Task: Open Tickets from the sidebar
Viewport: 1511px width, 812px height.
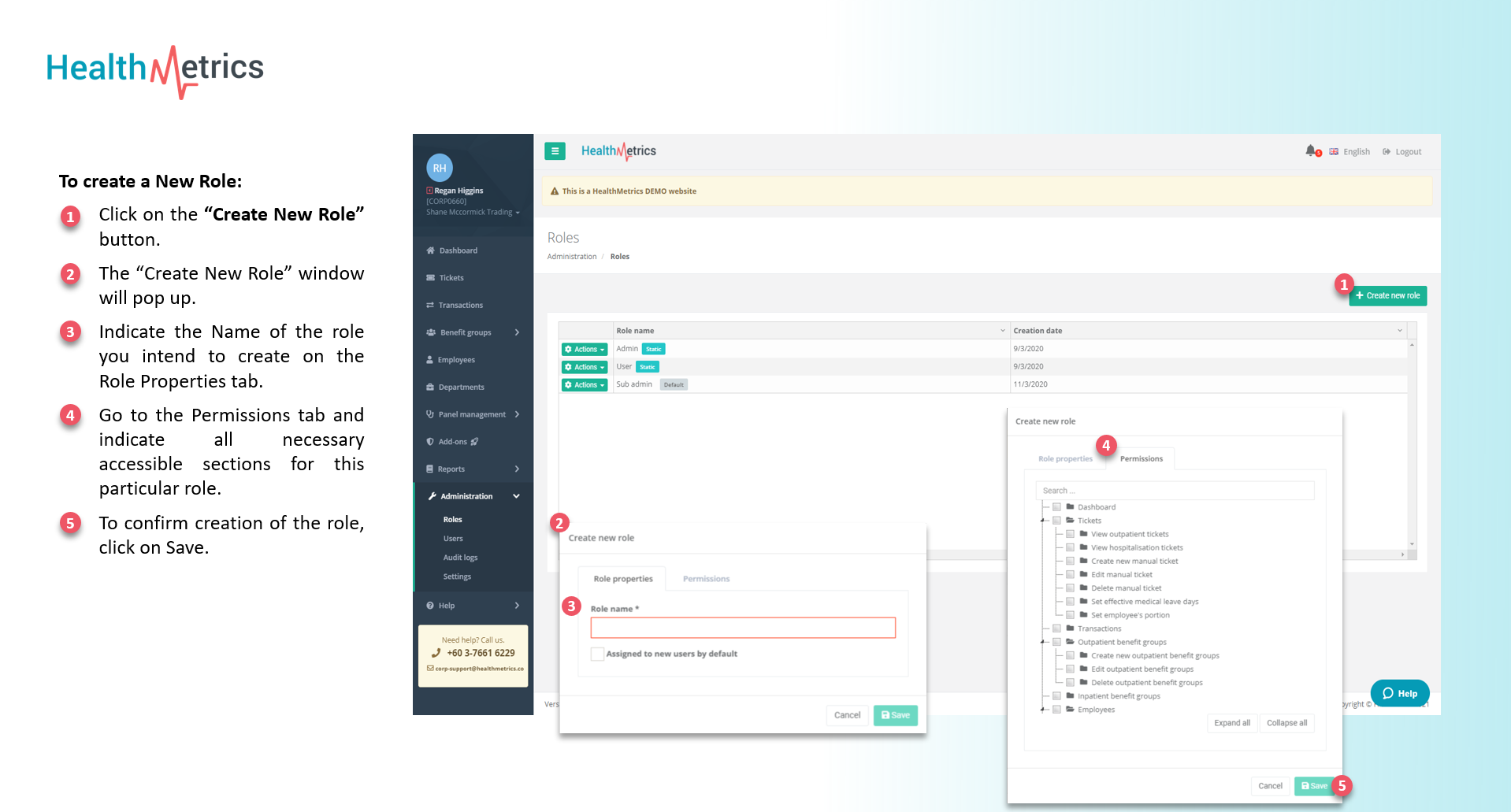Action: click(x=451, y=278)
